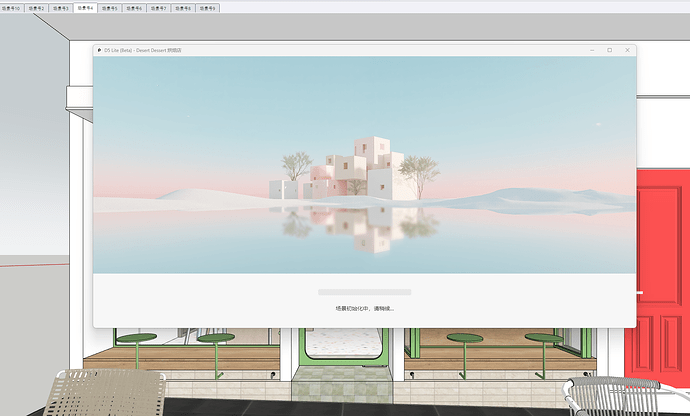Viewport: 690px width, 416px height.
Task: Select the 场景号2 scene tab
Action: (36, 7)
